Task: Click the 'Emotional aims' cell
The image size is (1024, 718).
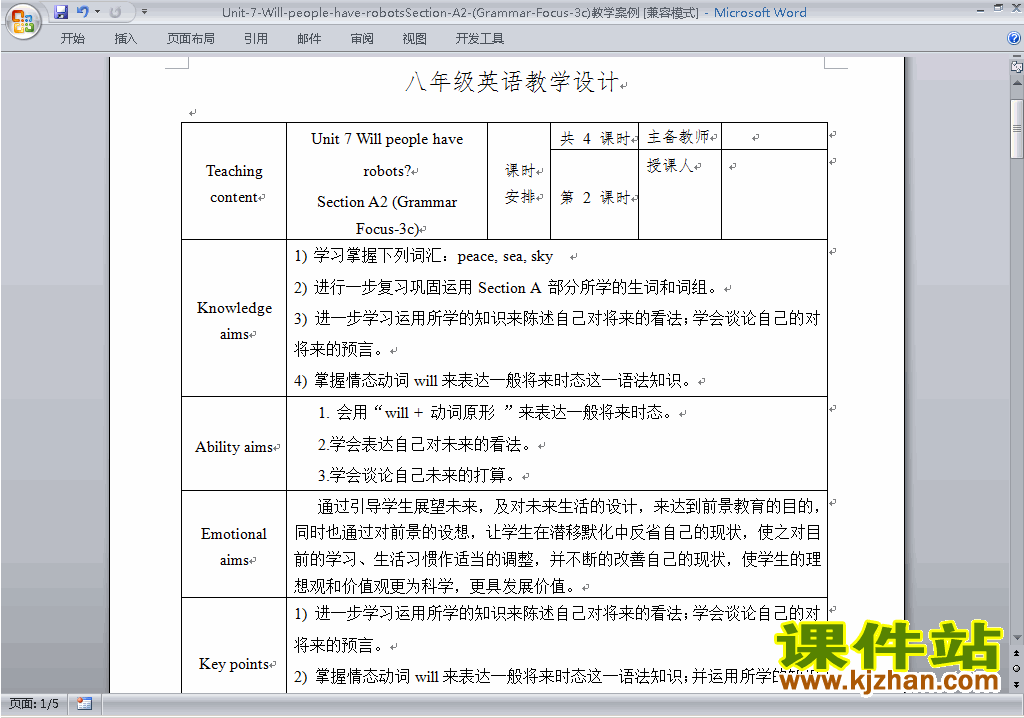Action: (x=234, y=546)
